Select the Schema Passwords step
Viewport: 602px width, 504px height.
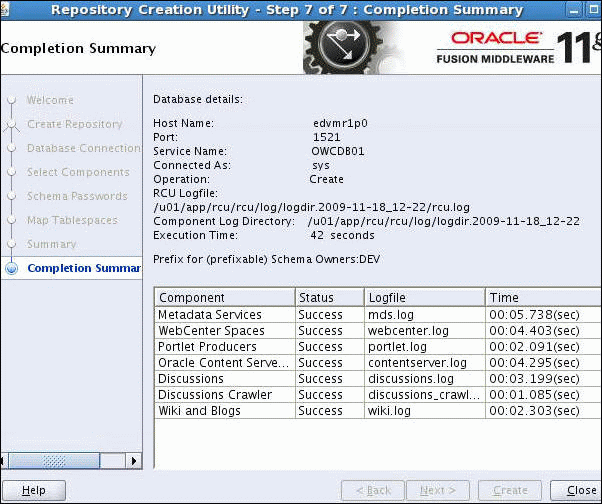[77, 196]
